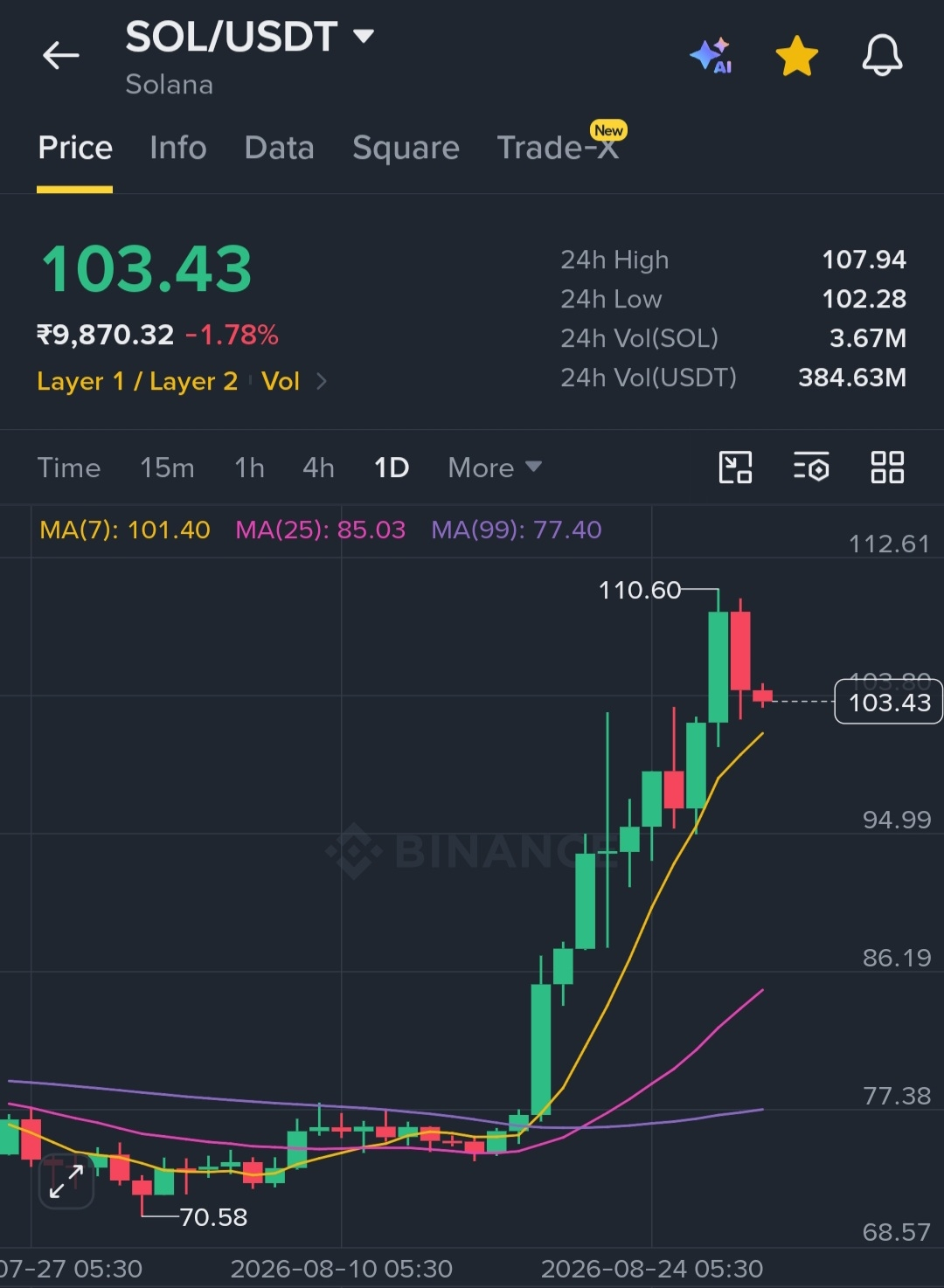Tap the 70.58 low marker on chart

[213, 1217]
